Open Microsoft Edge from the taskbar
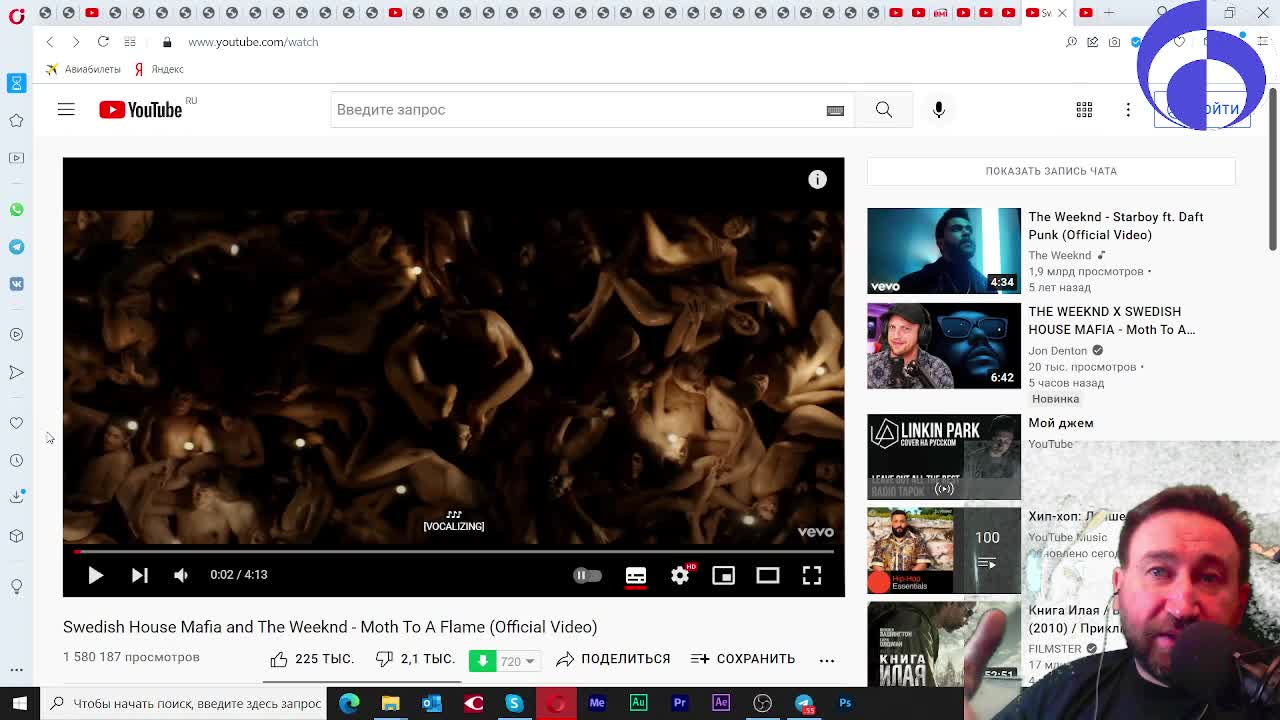 [x=349, y=703]
